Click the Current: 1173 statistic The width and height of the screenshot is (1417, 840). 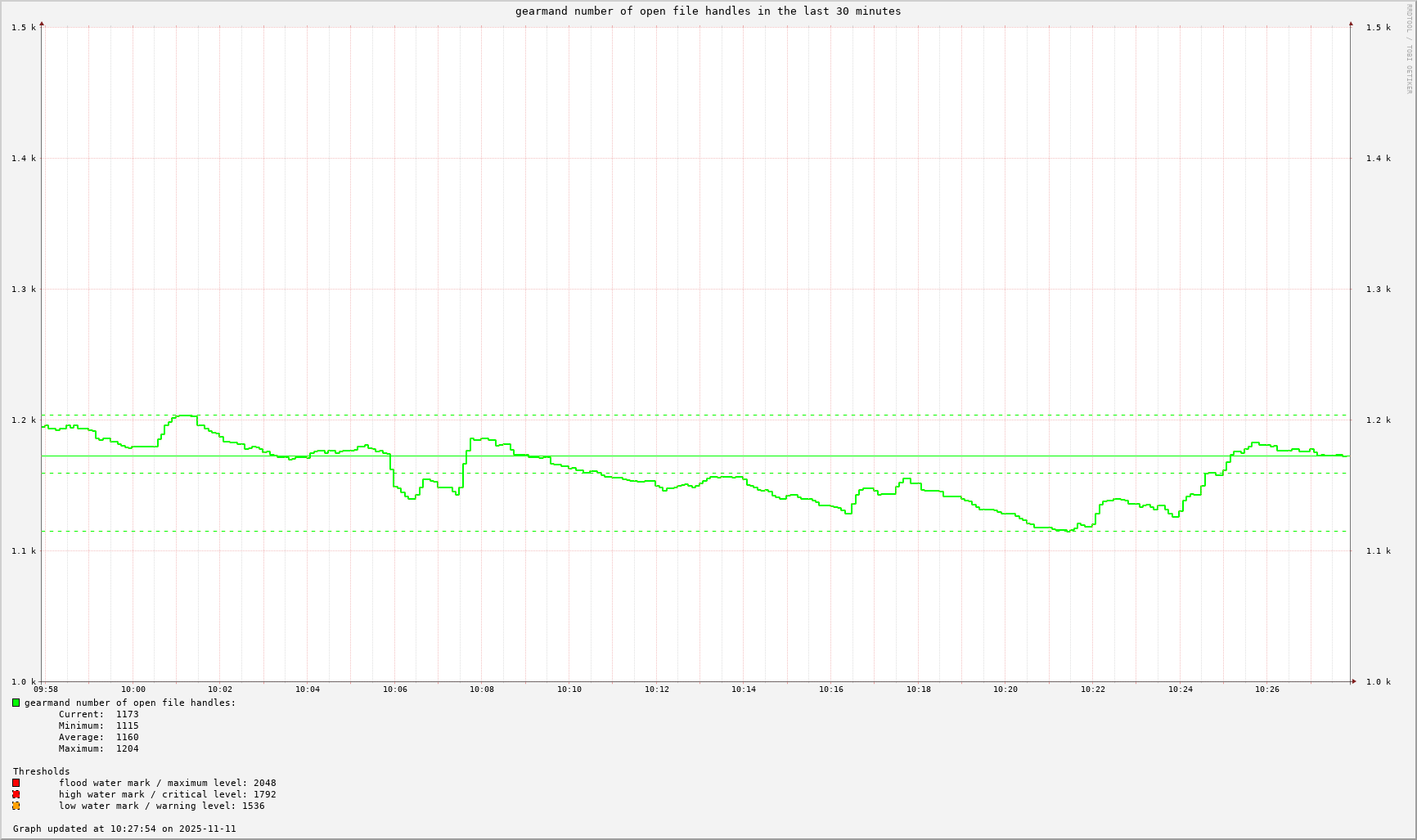pyautogui.click(x=98, y=714)
